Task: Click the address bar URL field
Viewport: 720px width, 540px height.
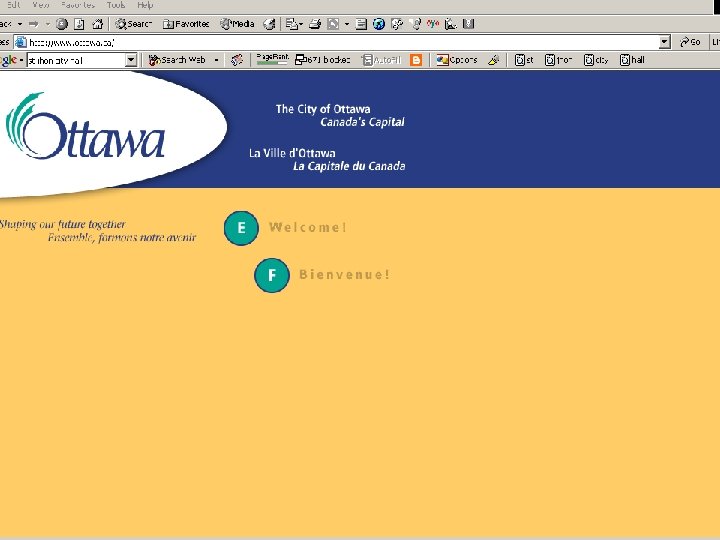Action: [343, 43]
